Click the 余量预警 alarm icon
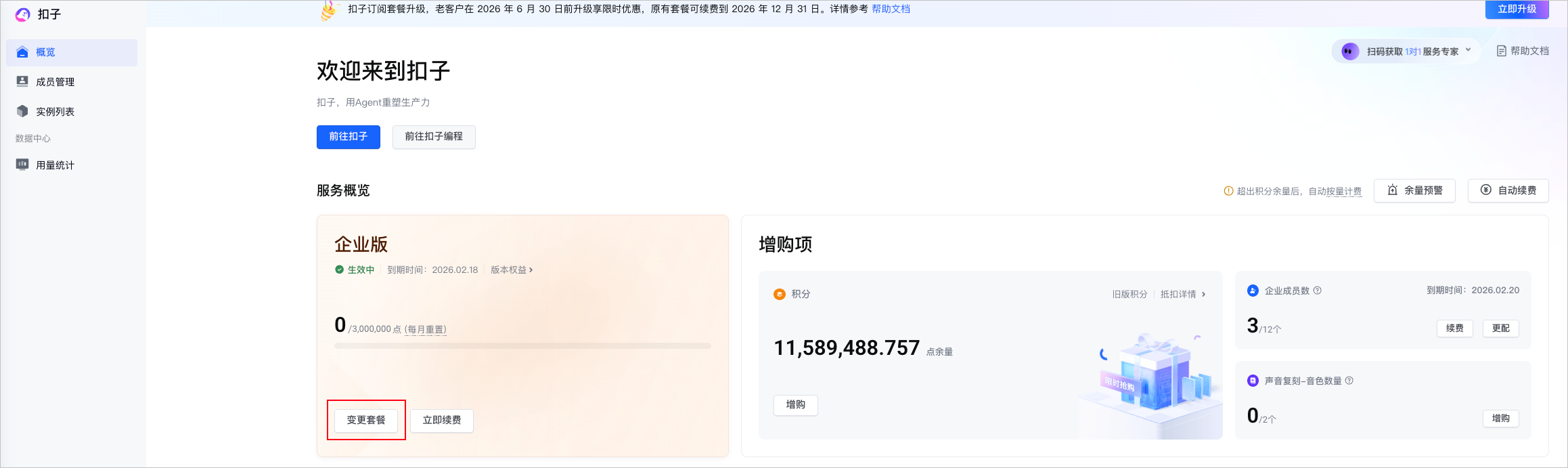Screen dimensions: 1568x468 coord(1393,190)
